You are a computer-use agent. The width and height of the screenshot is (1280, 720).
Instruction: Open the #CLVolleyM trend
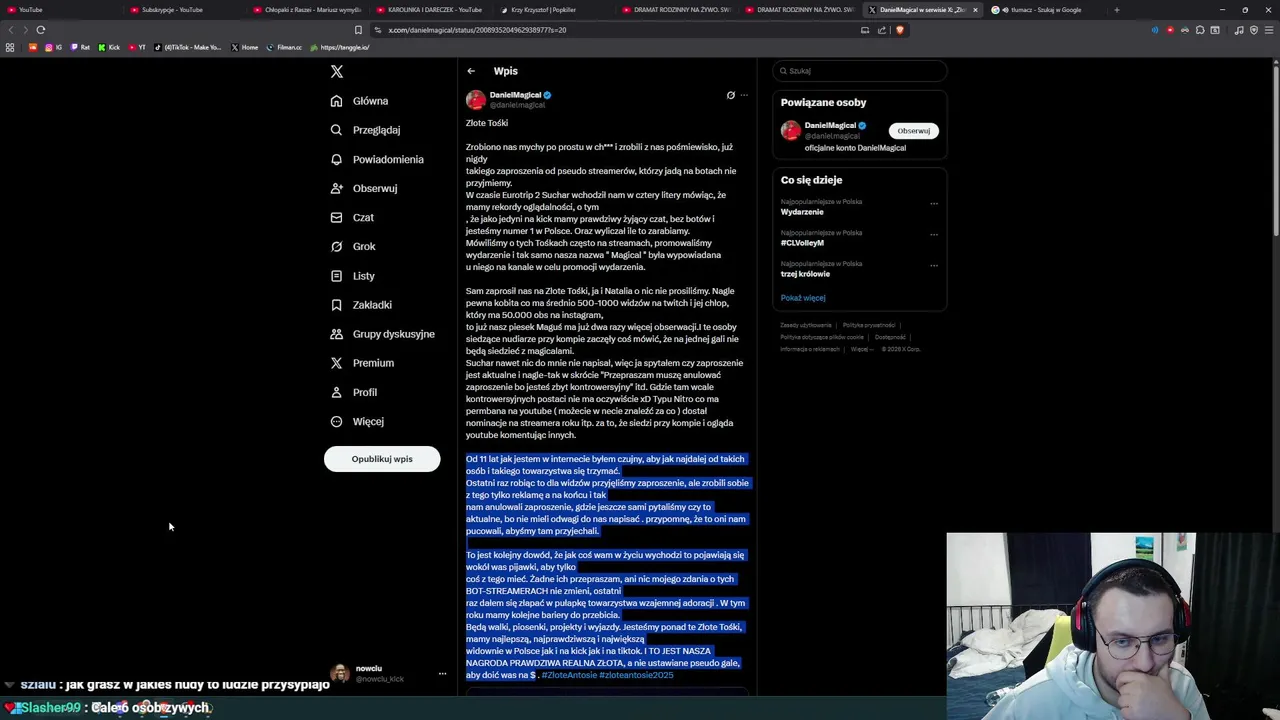[x=802, y=243]
